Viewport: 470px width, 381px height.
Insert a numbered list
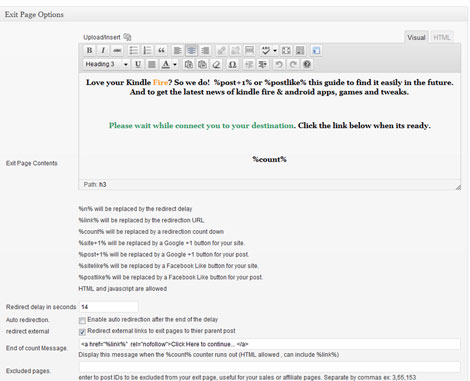pyautogui.click(x=147, y=50)
